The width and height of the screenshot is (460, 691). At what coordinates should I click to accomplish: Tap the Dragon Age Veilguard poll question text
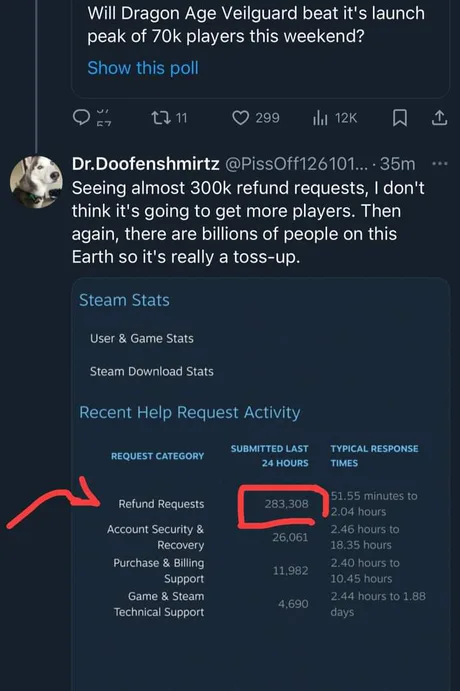pos(256,25)
